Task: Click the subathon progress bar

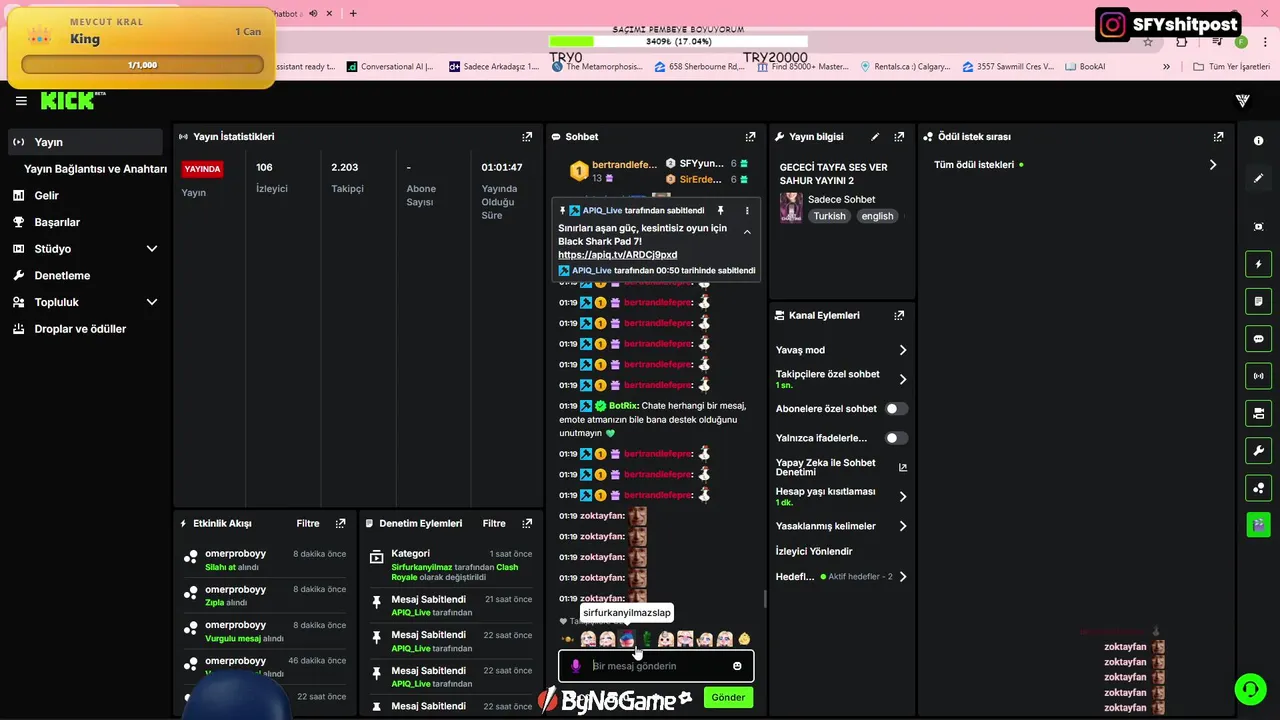Action: tap(678, 42)
